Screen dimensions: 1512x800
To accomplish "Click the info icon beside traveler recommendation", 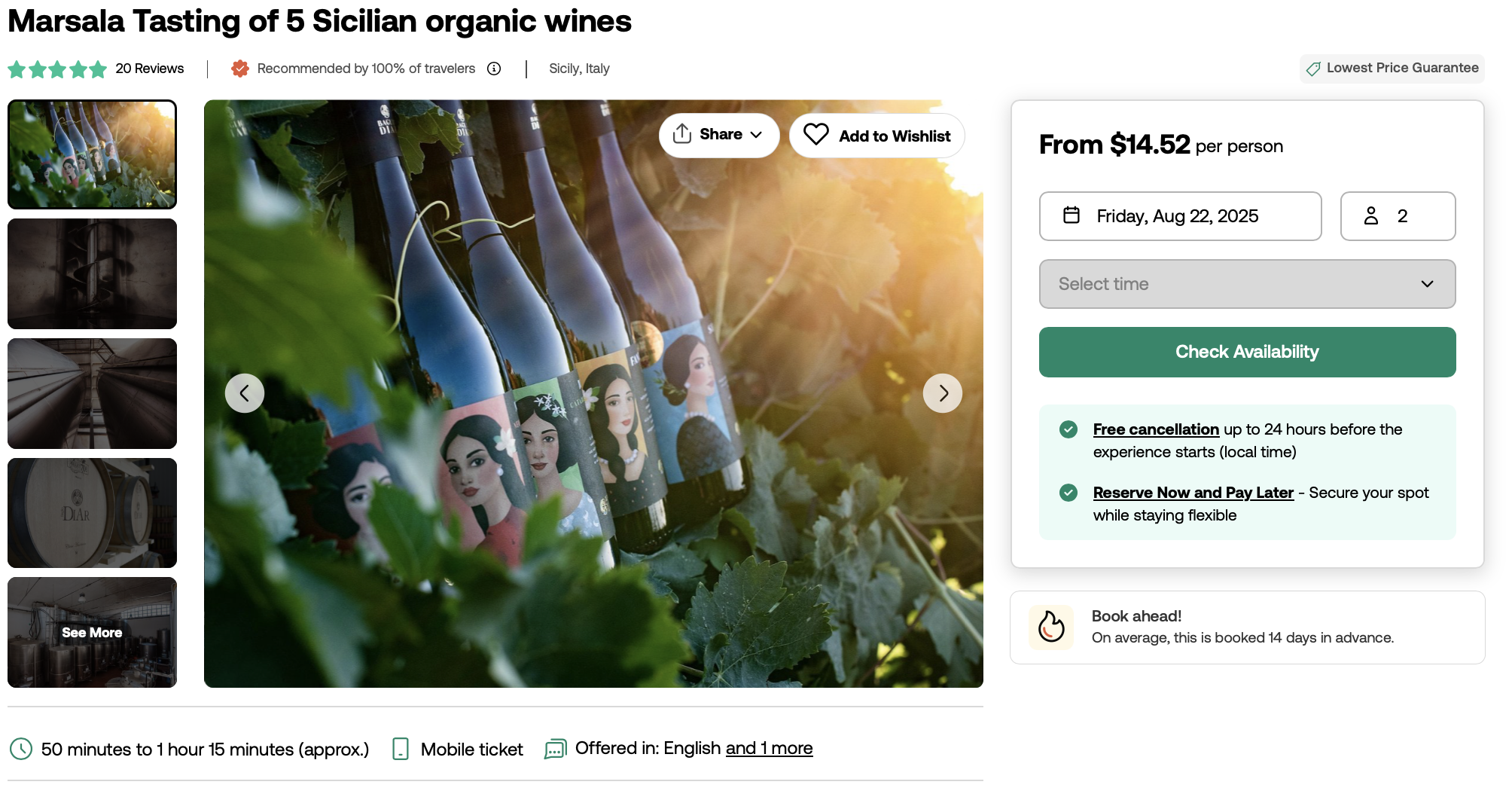I will pyautogui.click(x=494, y=69).
